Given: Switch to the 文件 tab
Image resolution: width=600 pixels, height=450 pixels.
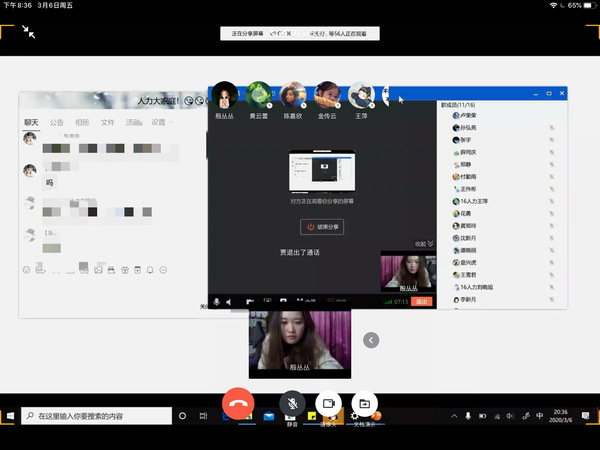Looking at the screenshot, I should click(x=107, y=122).
